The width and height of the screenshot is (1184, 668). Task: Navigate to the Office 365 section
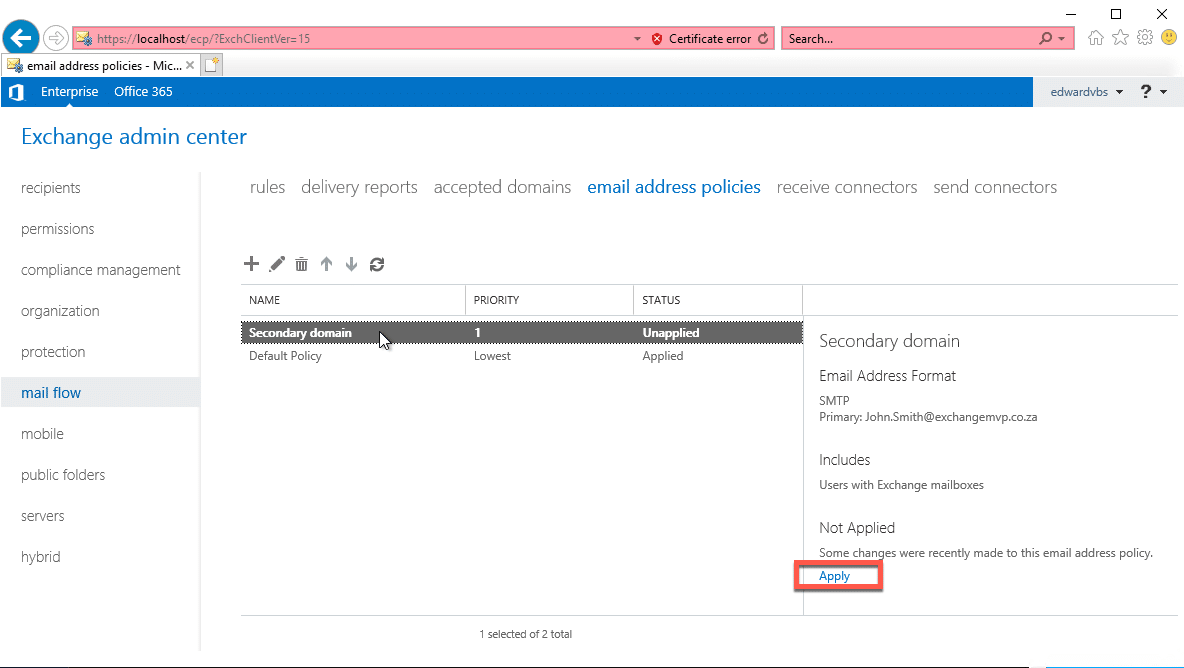pyautogui.click(x=143, y=91)
